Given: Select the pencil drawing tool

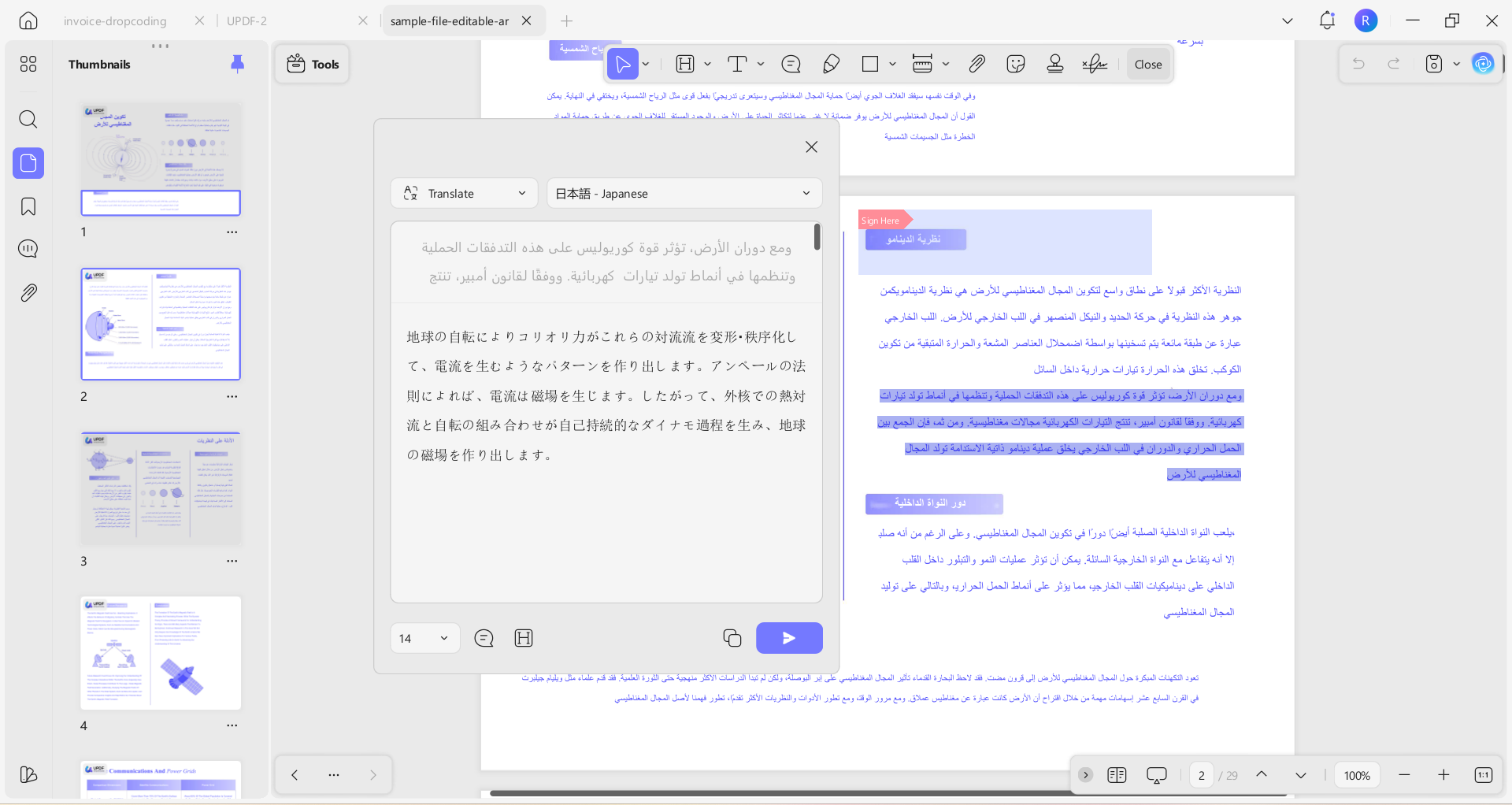Looking at the screenshot, I should coord(831,64).
